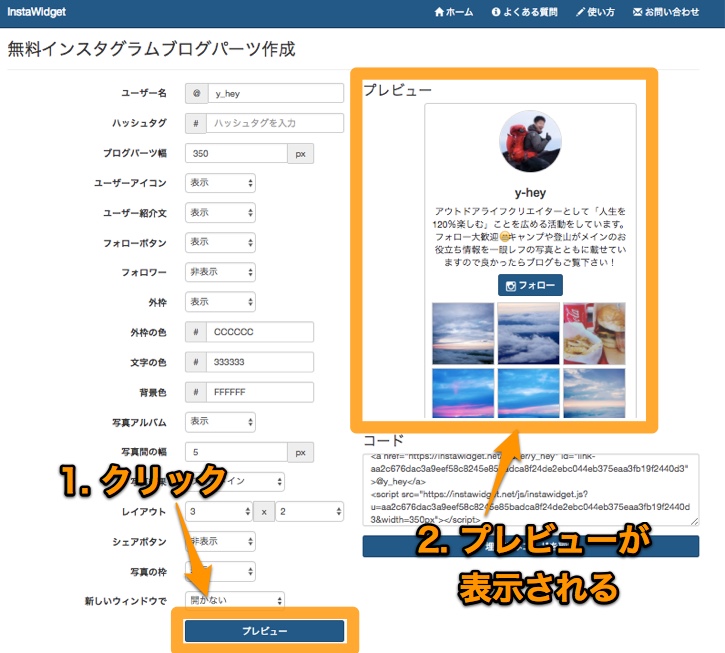Go to the 使い方 page
The width and height of the screenshot is (725, 653).
pyautogui.click(x=595, y=12)
